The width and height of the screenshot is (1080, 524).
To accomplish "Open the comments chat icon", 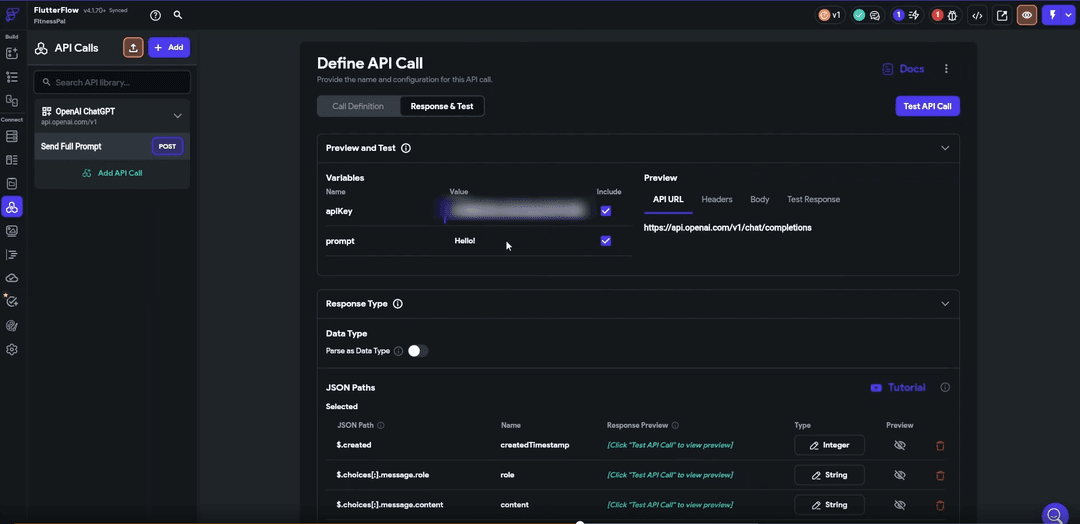I will pos(875,15).
